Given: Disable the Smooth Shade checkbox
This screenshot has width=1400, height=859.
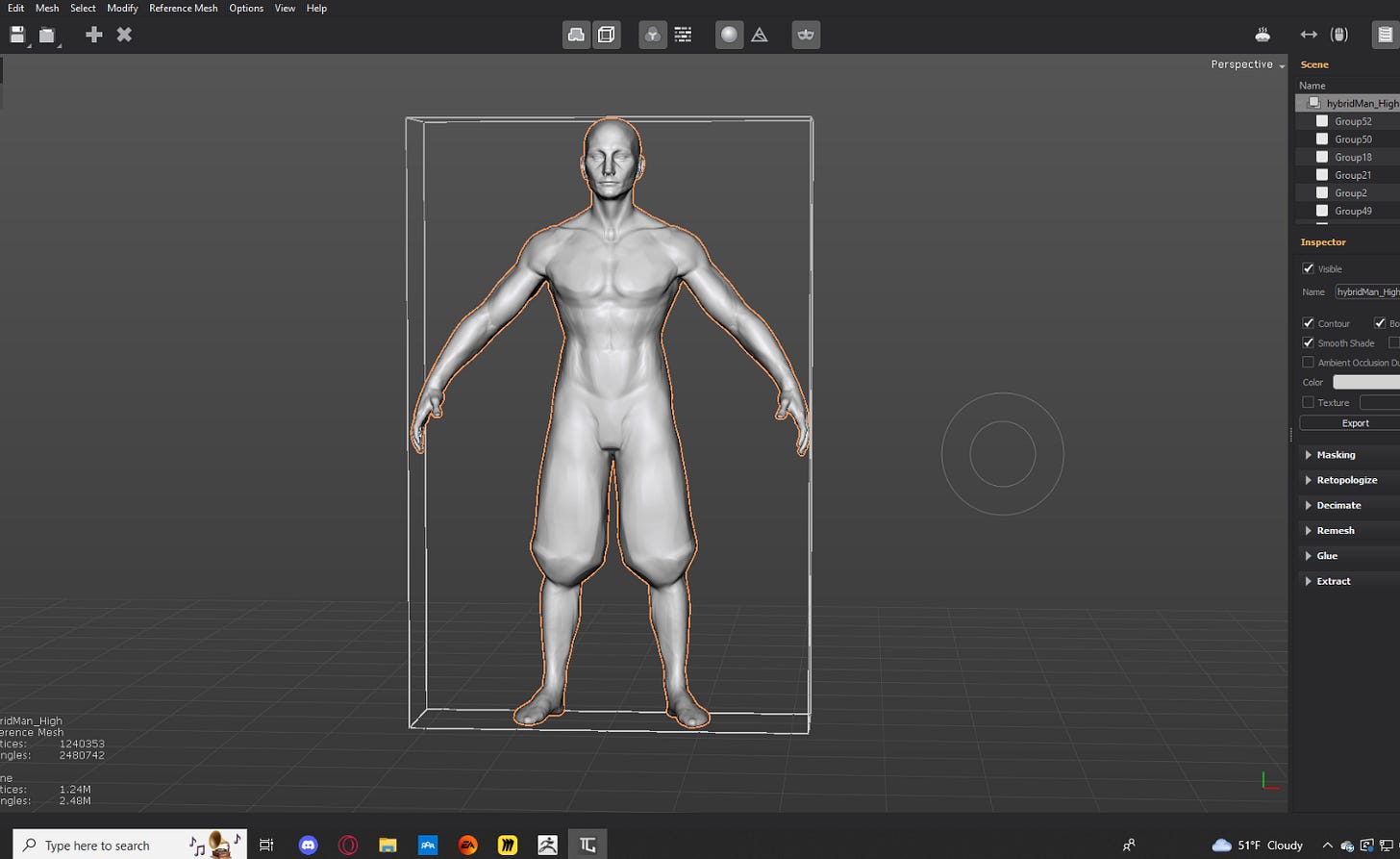Looking at the screenshot, I should tap(1308, 342).
